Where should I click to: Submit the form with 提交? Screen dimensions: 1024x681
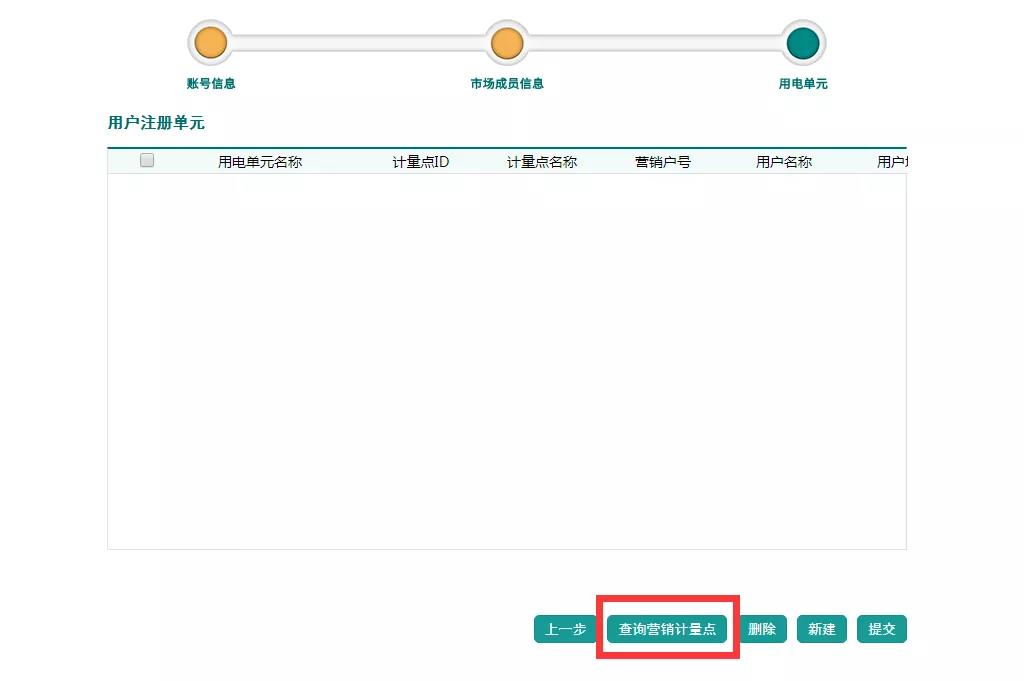click(881, 629)
